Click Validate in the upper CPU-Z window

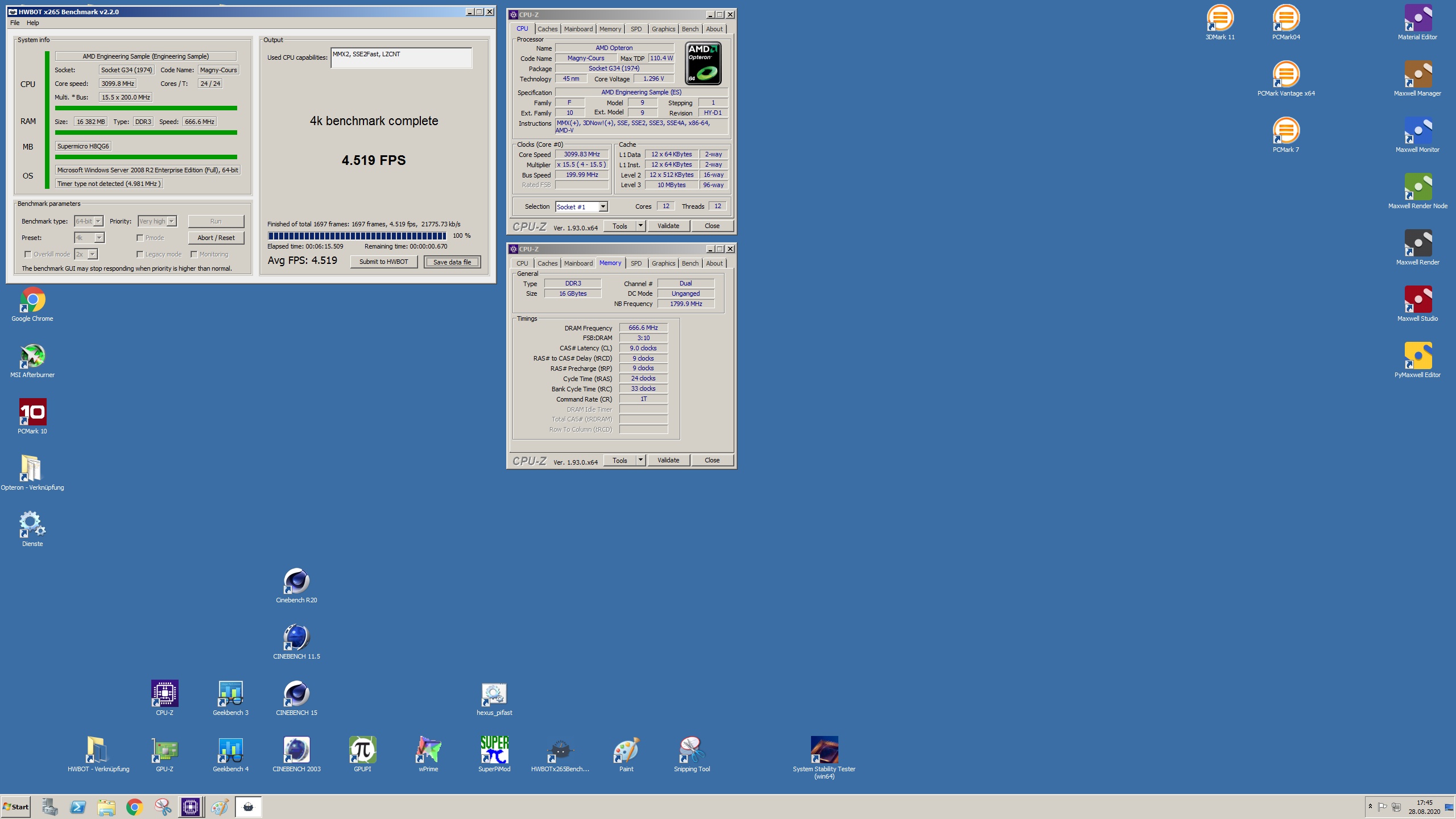668,226
